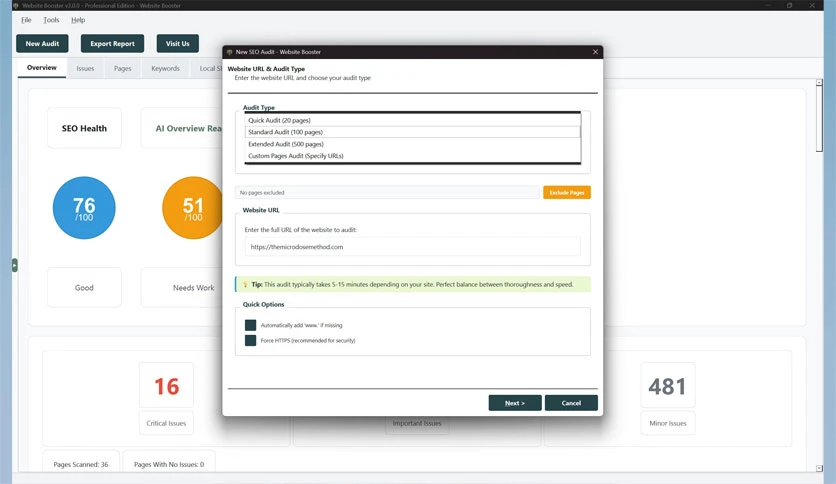The image size is (836, 484).
Task: Select Extended Audit (500 pages) option
Action: 412,144
